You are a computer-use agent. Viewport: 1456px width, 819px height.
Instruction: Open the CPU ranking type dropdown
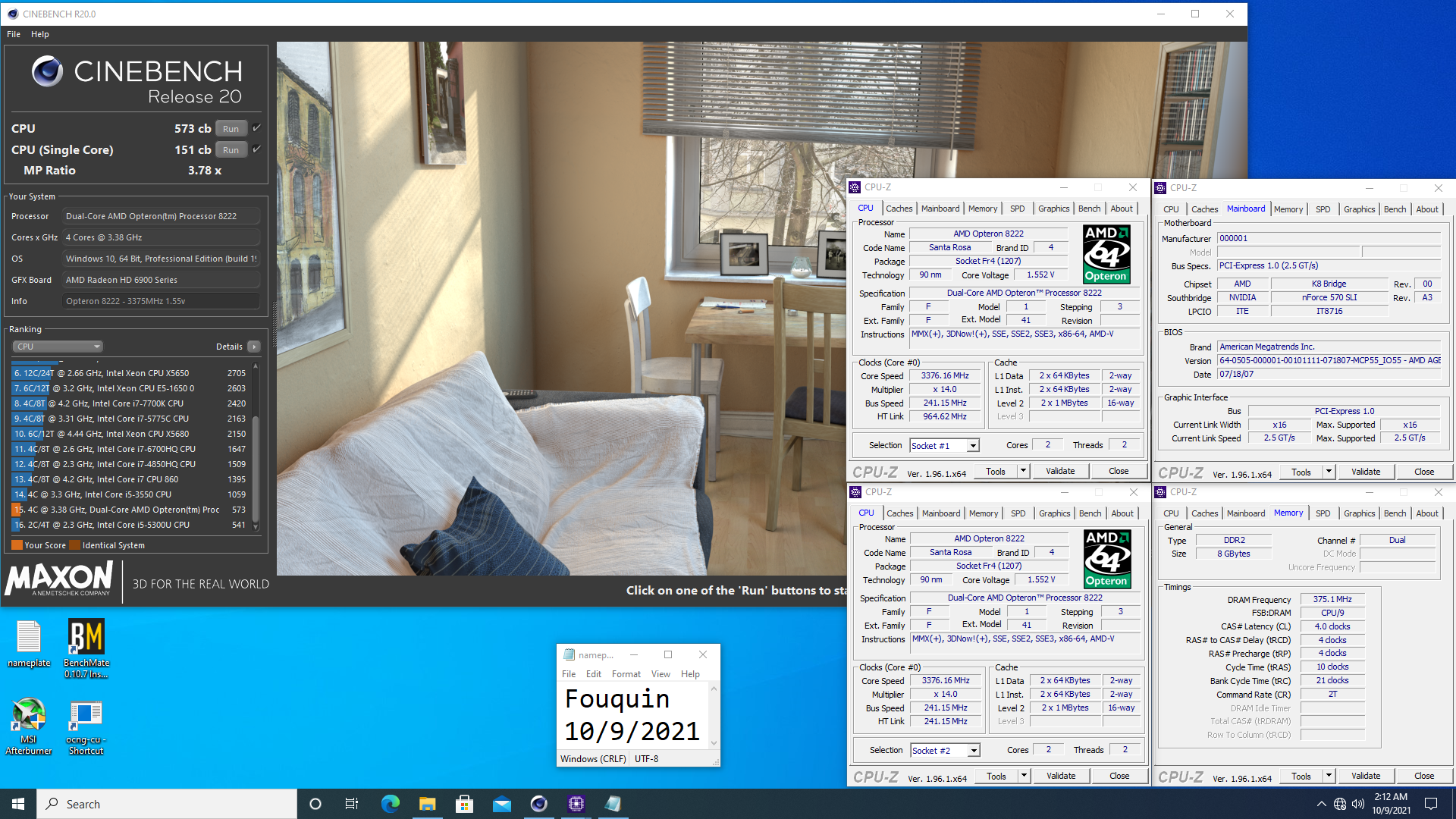click(x=58, y=347)
